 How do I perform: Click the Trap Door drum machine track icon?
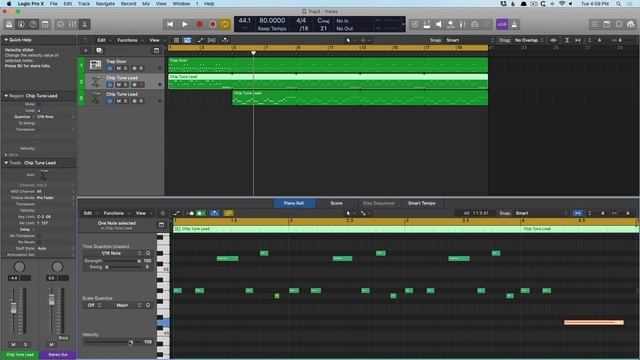click(96, 65)
